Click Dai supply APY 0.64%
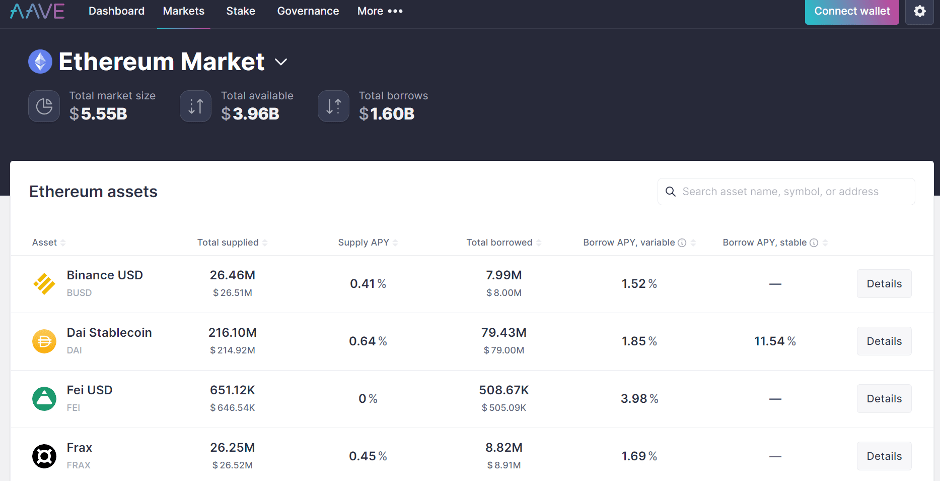The width and height of the screenshot is (941, 481). 368,341
